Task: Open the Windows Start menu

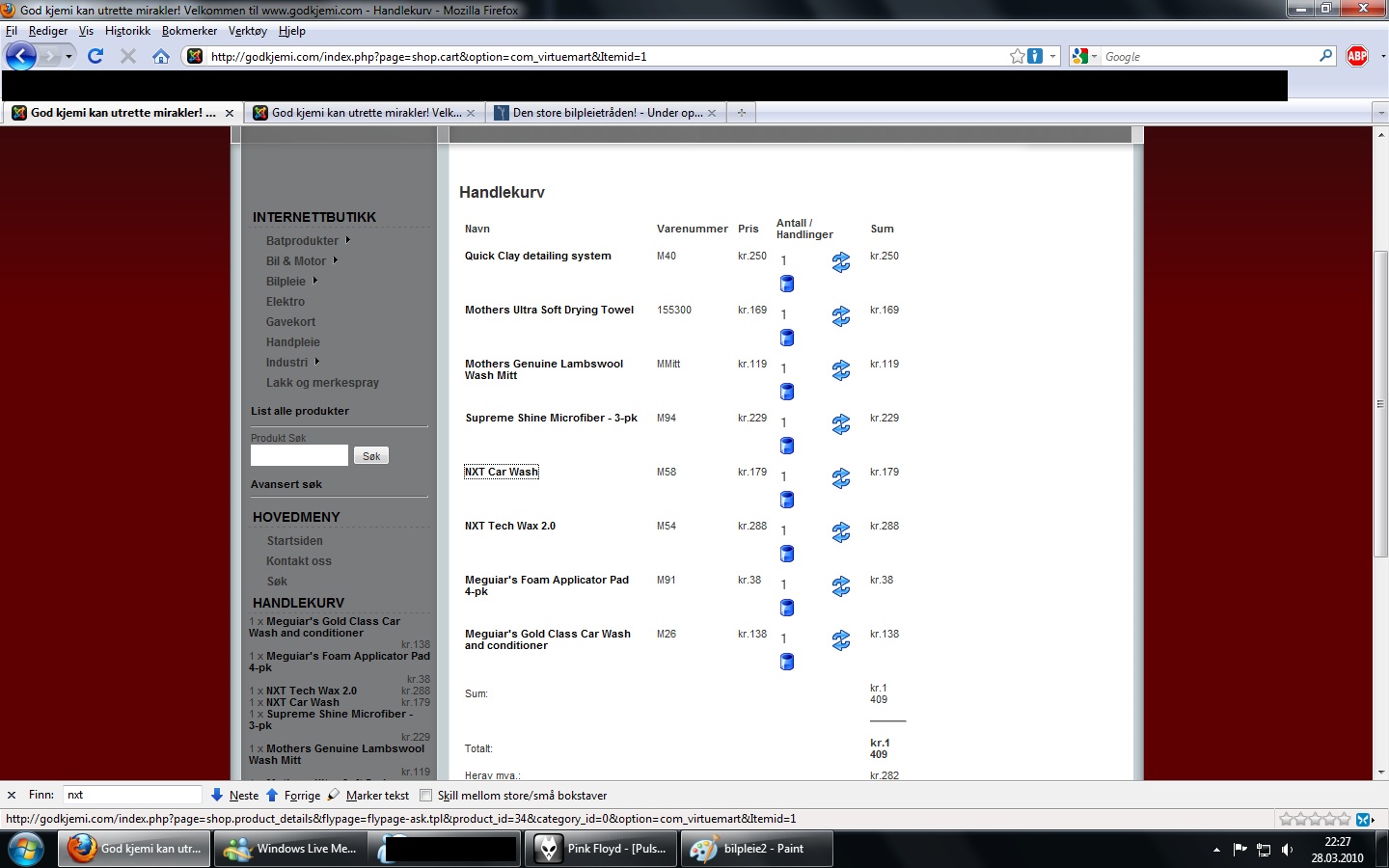Action: (x=26, y=849)
